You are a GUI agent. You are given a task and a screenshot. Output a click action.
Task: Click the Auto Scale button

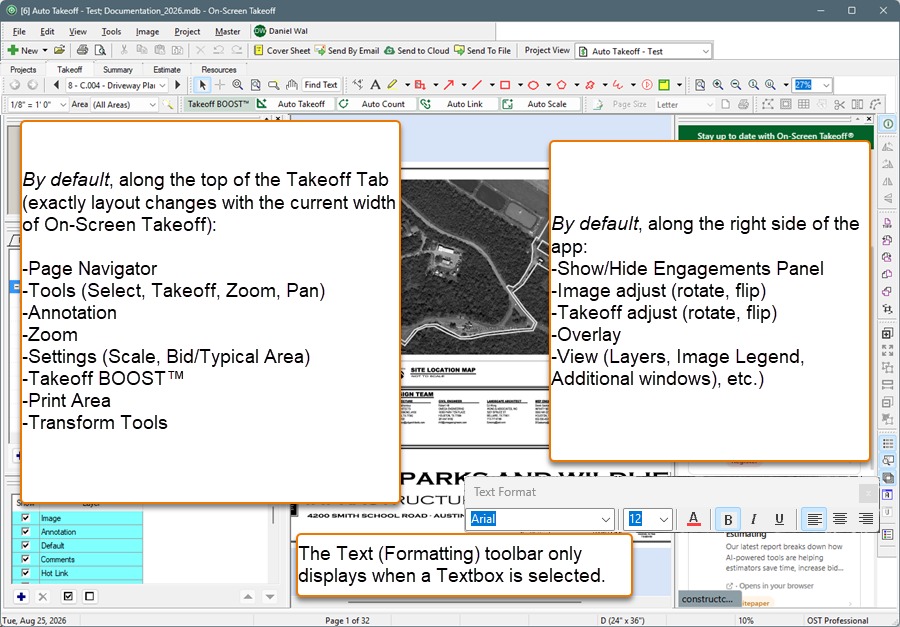tap(540, 104)
